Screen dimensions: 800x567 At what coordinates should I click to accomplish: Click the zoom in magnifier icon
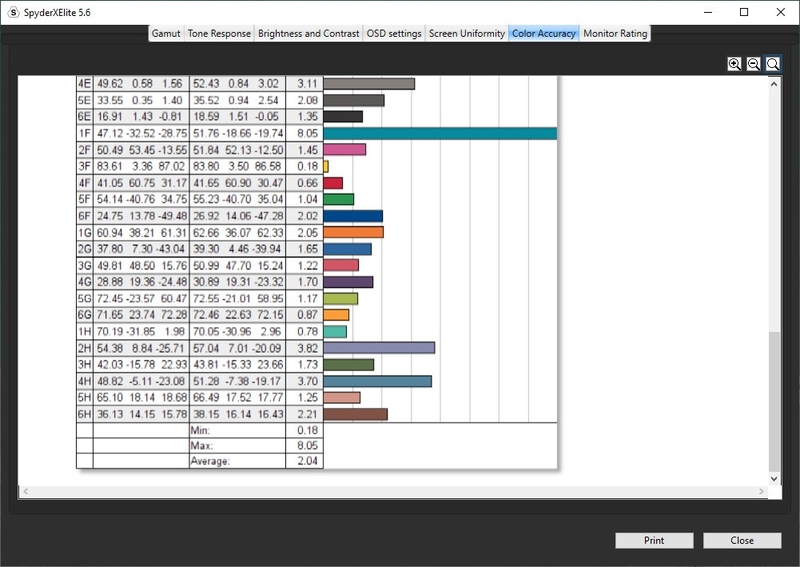click(x=734, y=64)
